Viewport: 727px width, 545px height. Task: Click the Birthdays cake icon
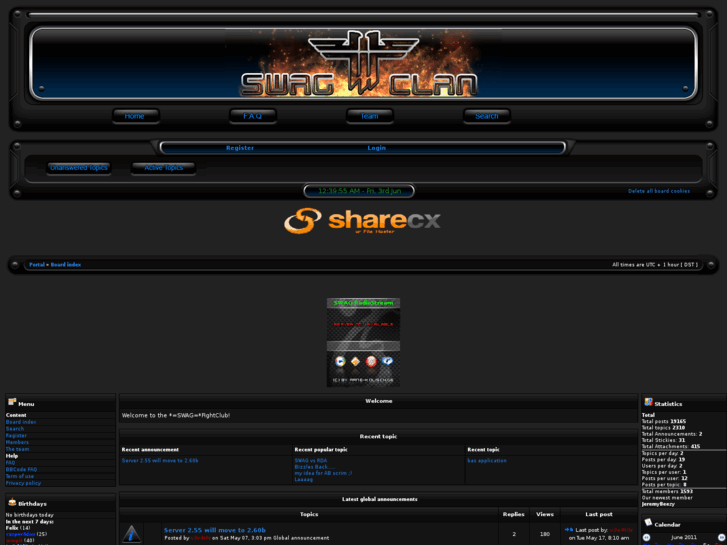click(12, 502)
